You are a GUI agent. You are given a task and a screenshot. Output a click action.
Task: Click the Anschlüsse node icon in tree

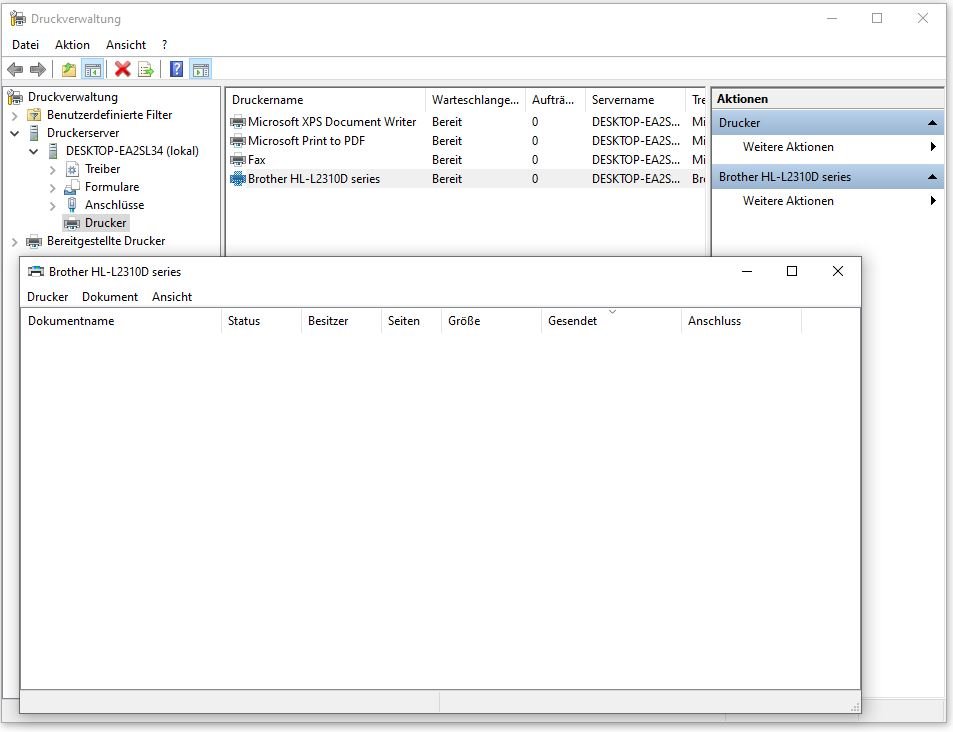72,205
